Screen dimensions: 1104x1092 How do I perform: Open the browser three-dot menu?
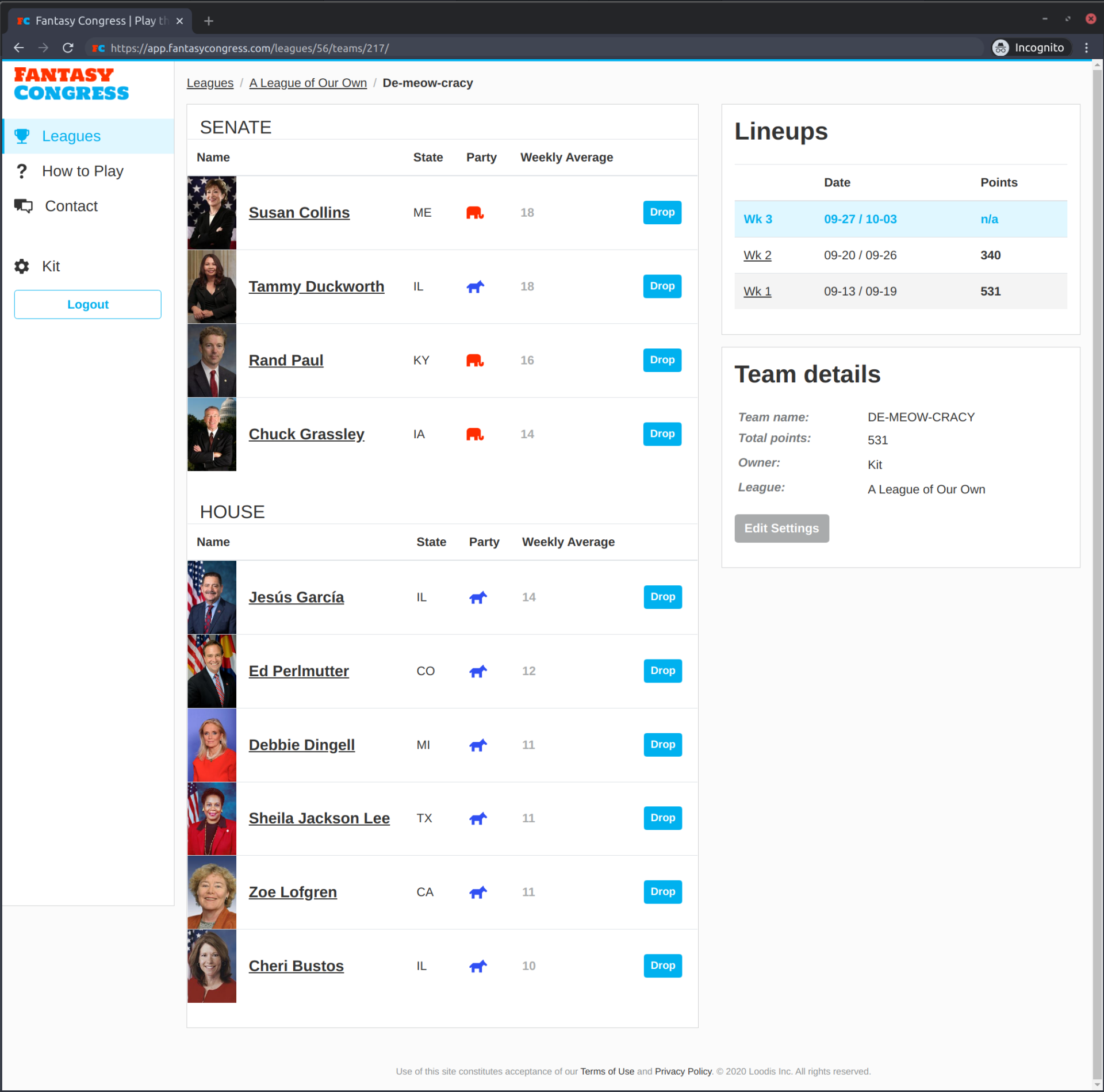click(1086, 48)
